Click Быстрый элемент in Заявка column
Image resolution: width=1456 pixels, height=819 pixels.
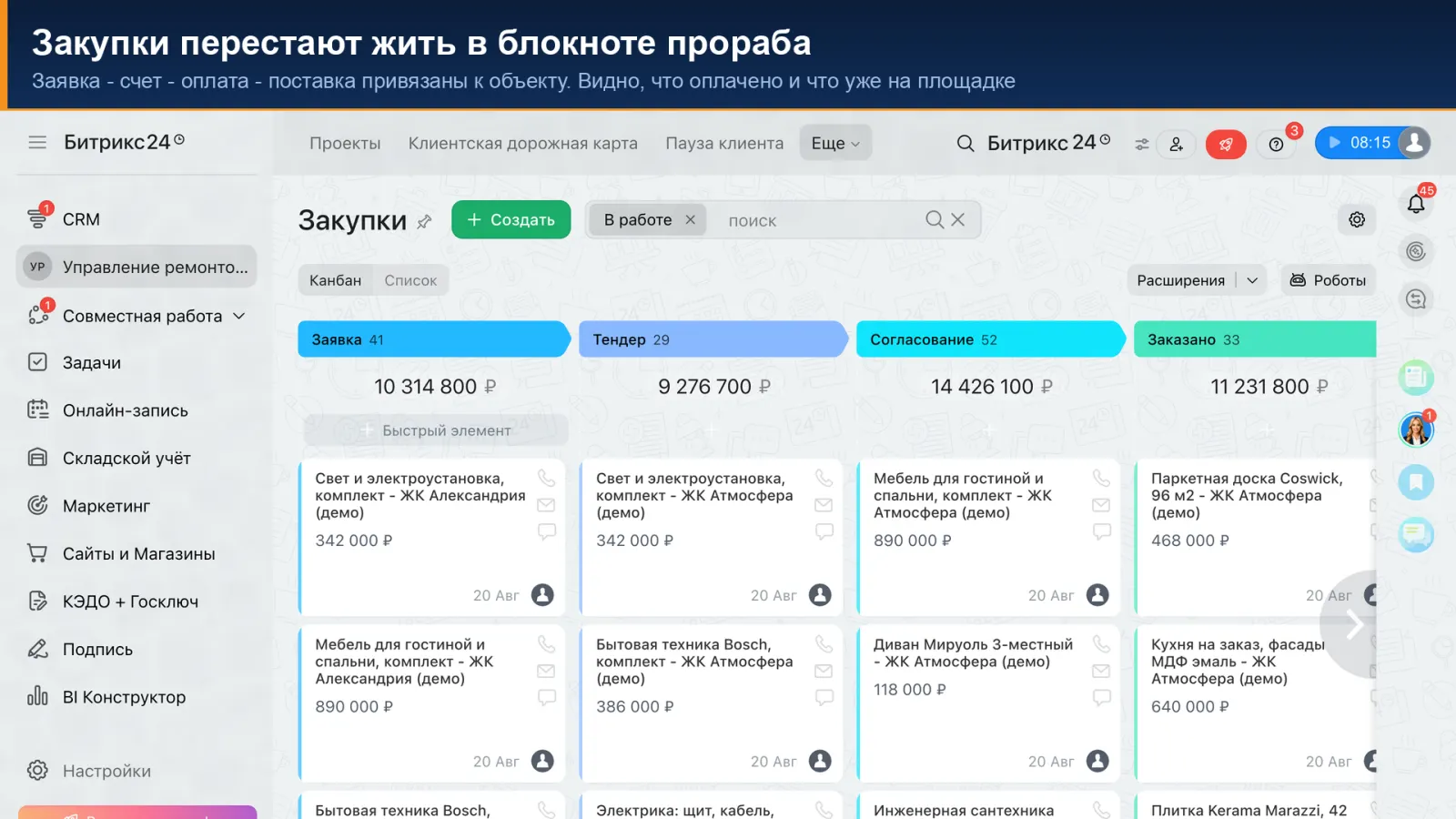(x=436, y=430)
